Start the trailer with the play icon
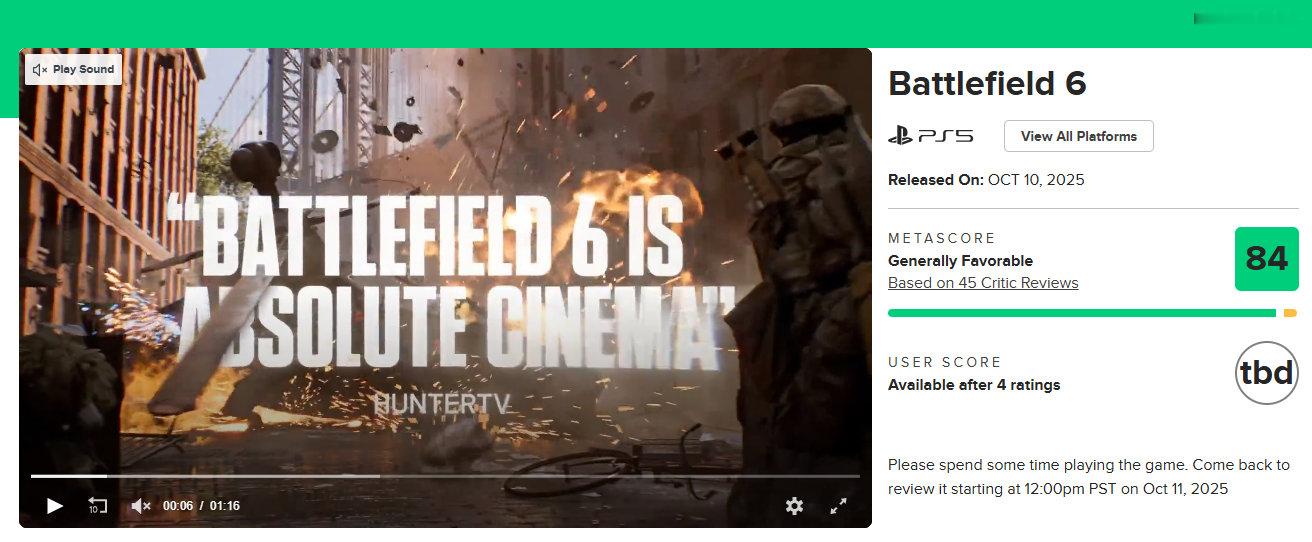 55,506
